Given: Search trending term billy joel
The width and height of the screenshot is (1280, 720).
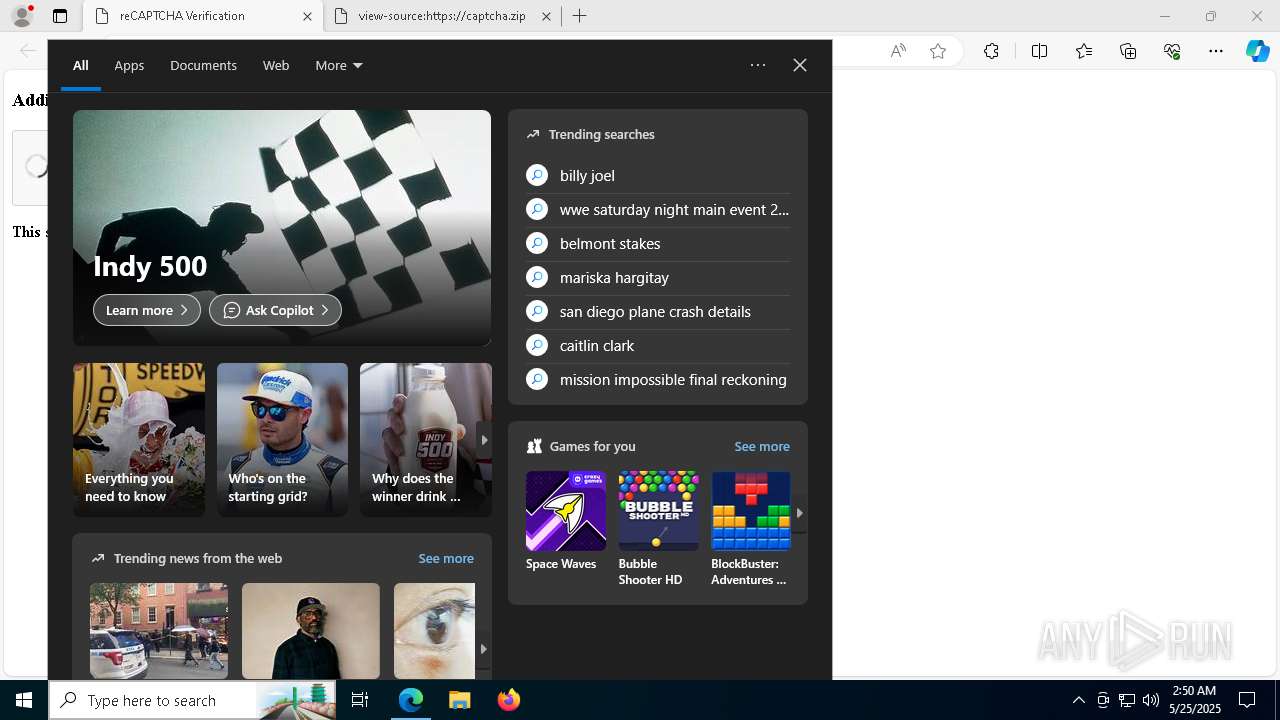Looking at the screenshot, I should tap(658, 175).
